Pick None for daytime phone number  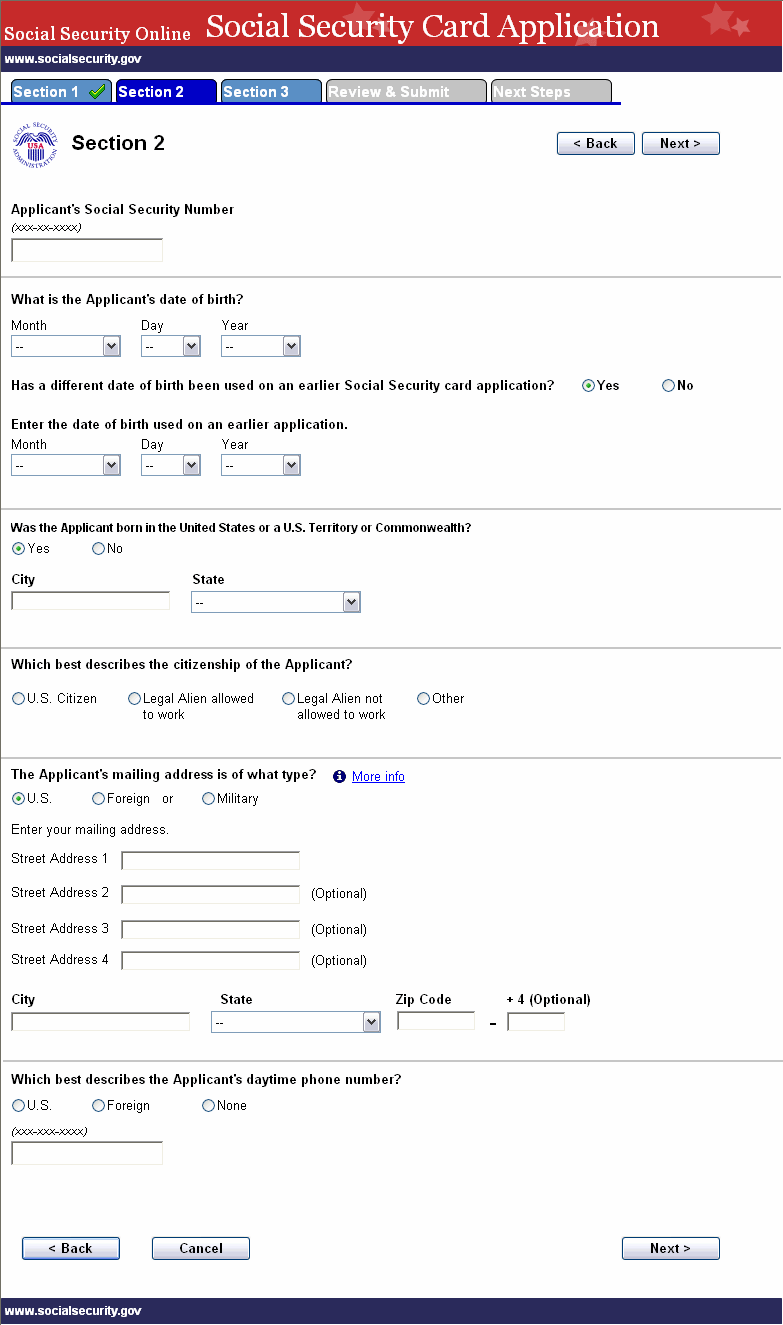(x=209, y=1106)
